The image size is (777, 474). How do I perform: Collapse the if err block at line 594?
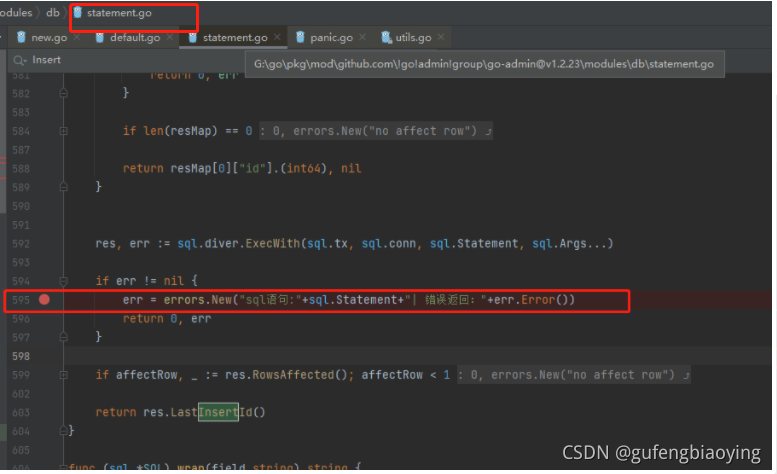(x=63, y=281)
